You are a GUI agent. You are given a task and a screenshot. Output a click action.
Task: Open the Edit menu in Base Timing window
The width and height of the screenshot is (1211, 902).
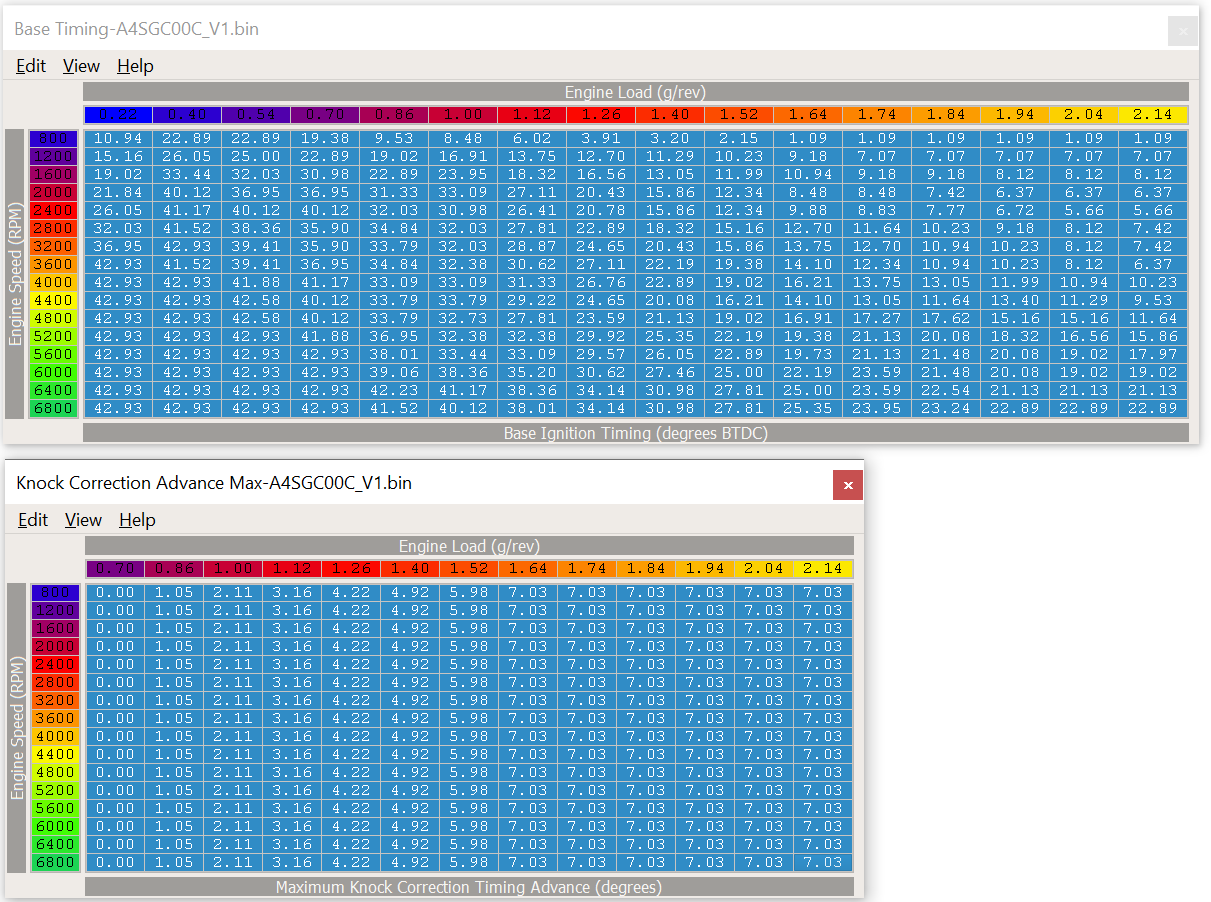(31, 66)
